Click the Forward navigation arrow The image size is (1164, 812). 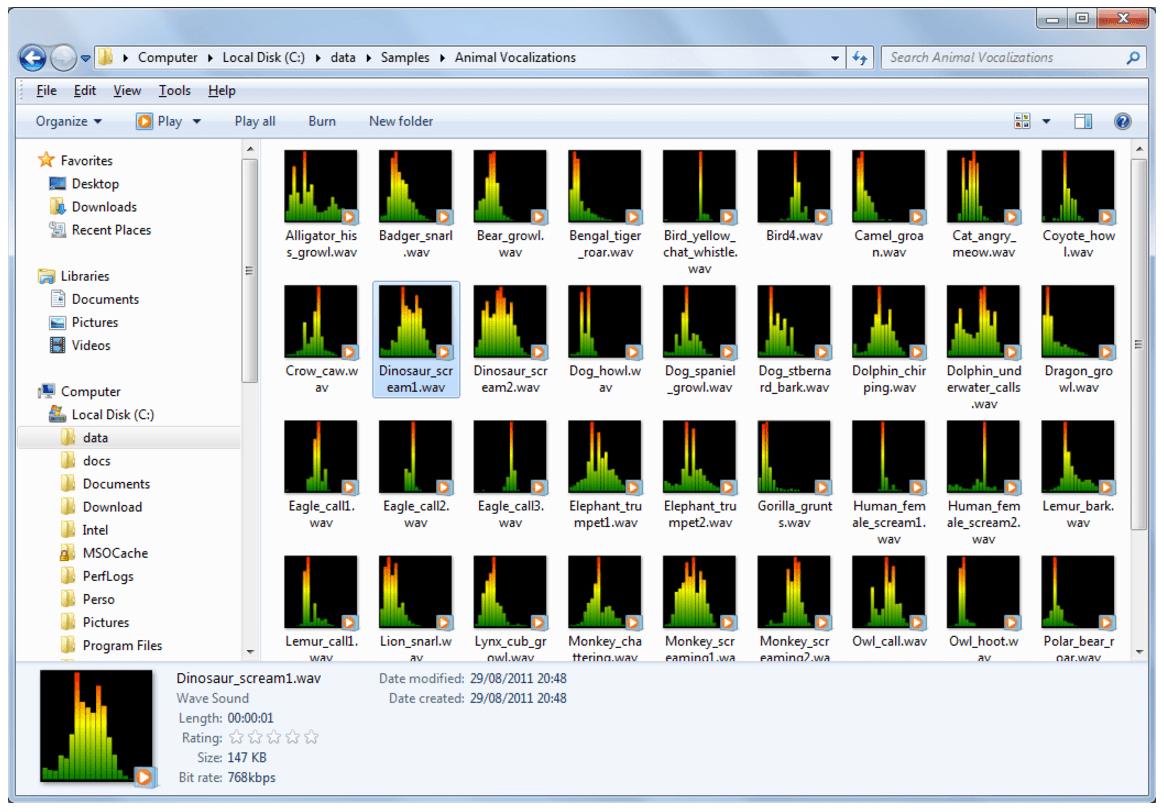click(x=63, y=58)
